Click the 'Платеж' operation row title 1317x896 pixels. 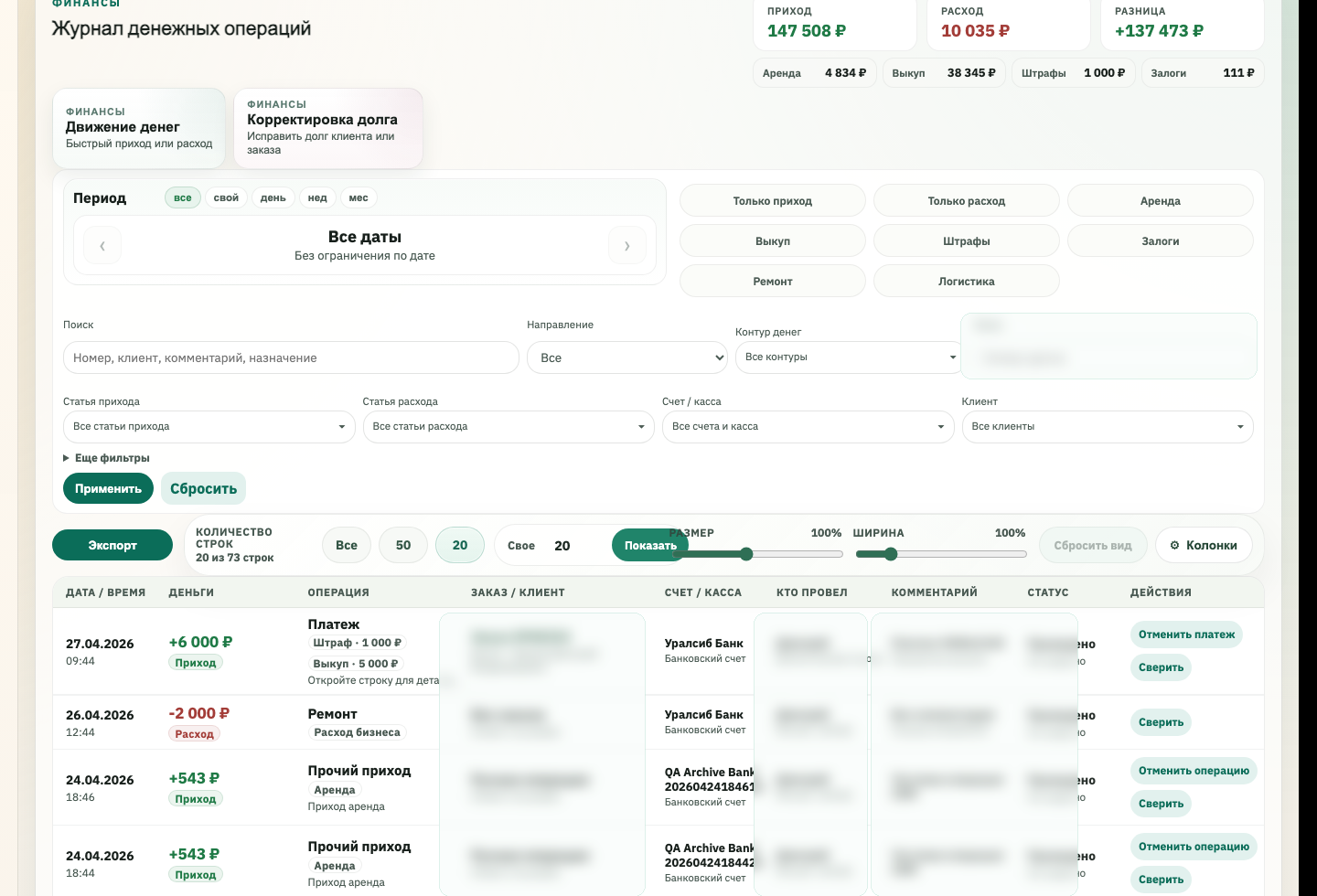334,624
